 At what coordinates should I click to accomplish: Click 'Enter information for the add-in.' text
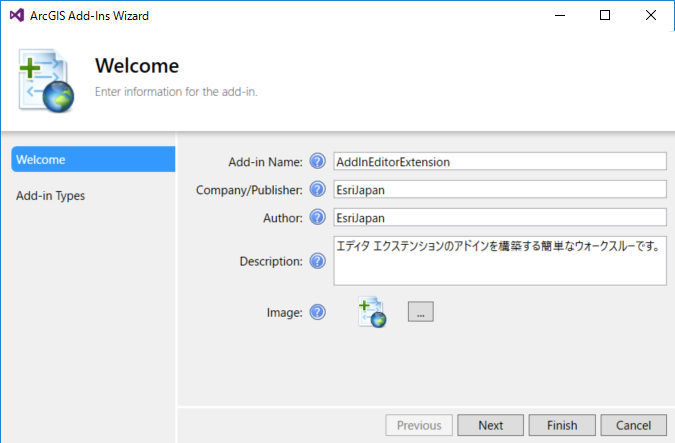click(176, 92)
